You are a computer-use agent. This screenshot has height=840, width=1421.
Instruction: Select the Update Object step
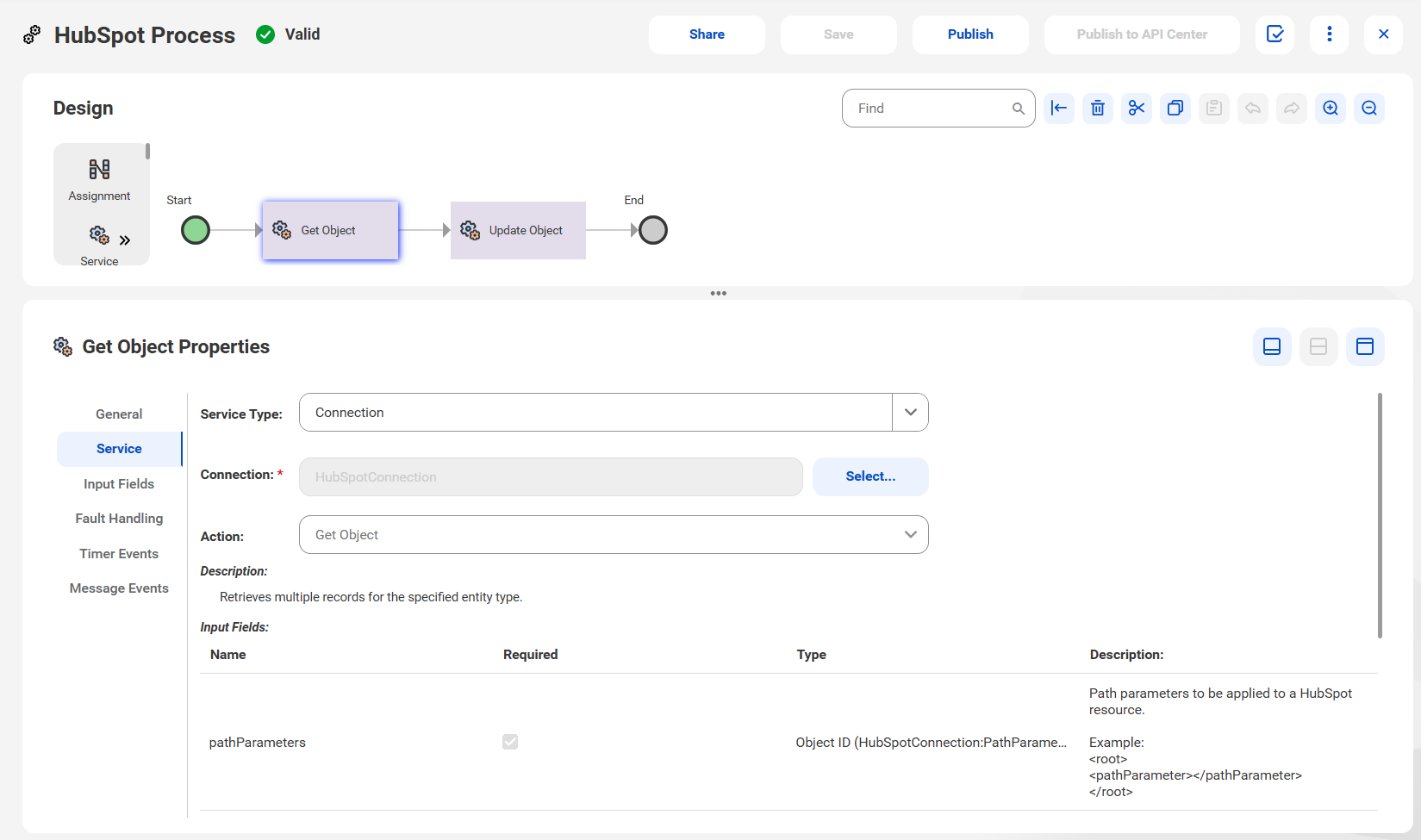(x=518, y=230)
